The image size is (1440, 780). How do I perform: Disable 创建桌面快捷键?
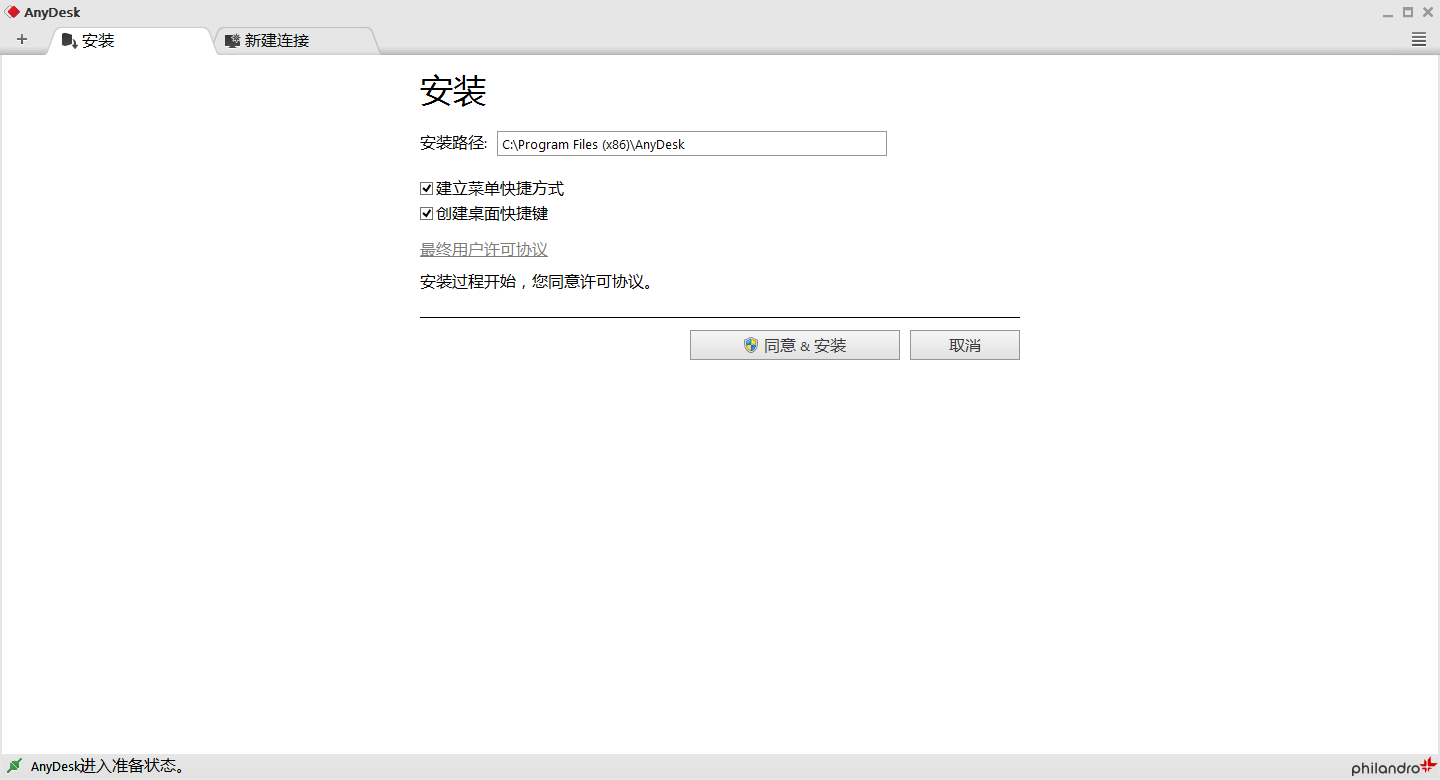tap(426, 213)
